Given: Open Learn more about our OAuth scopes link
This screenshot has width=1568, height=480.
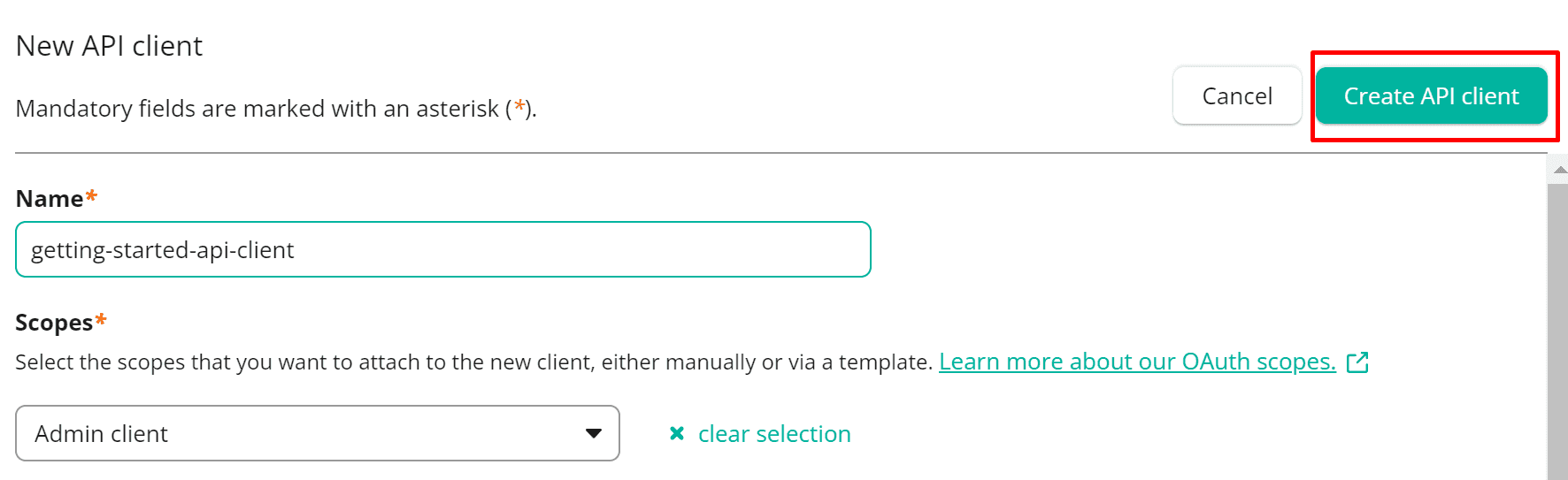Looking at the screenshot, I should coord(1137,362).
